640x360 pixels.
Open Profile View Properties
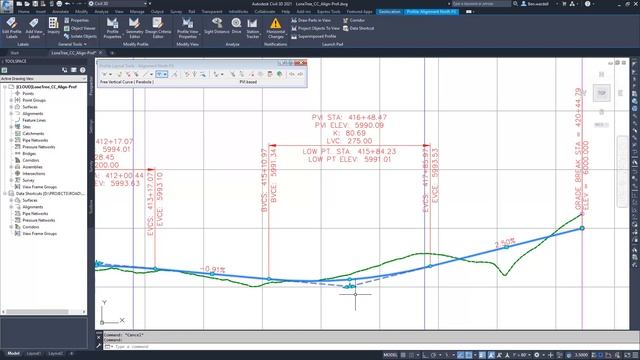(187, 28)
